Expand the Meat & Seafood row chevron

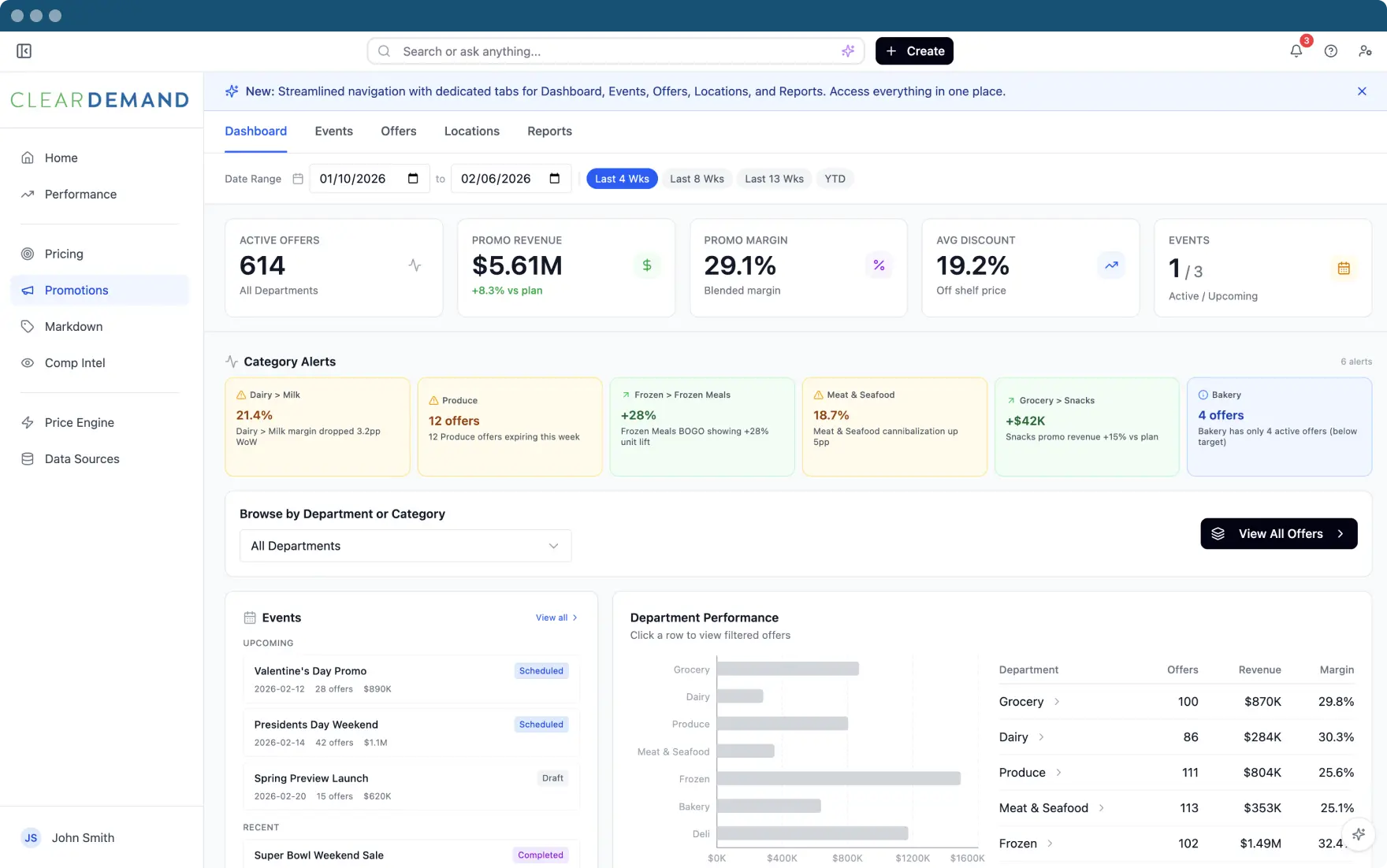click(x=1102, y=808)
